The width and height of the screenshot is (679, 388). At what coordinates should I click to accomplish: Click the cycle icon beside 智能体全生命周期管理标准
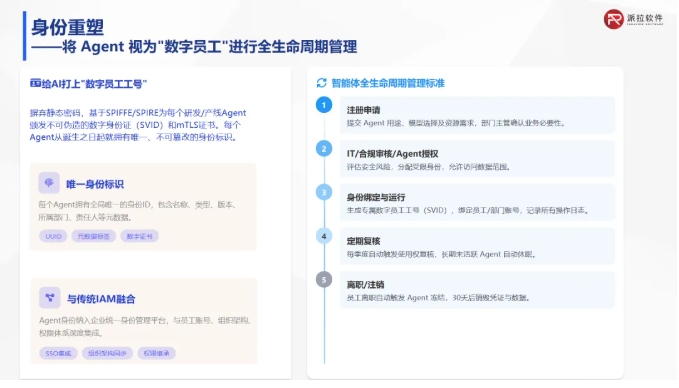point(321,83)
